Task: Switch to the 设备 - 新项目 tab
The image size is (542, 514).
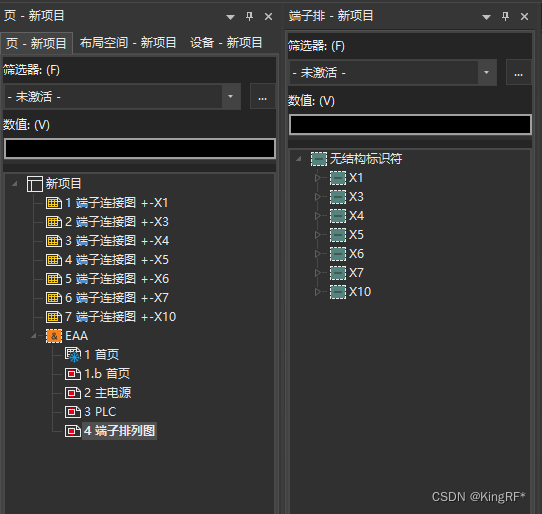Action: 226,43
